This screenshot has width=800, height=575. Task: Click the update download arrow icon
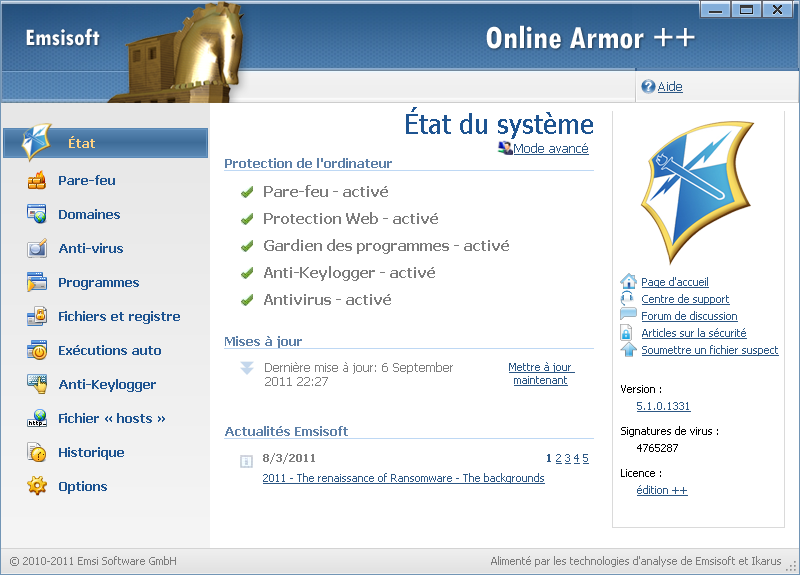247,368
